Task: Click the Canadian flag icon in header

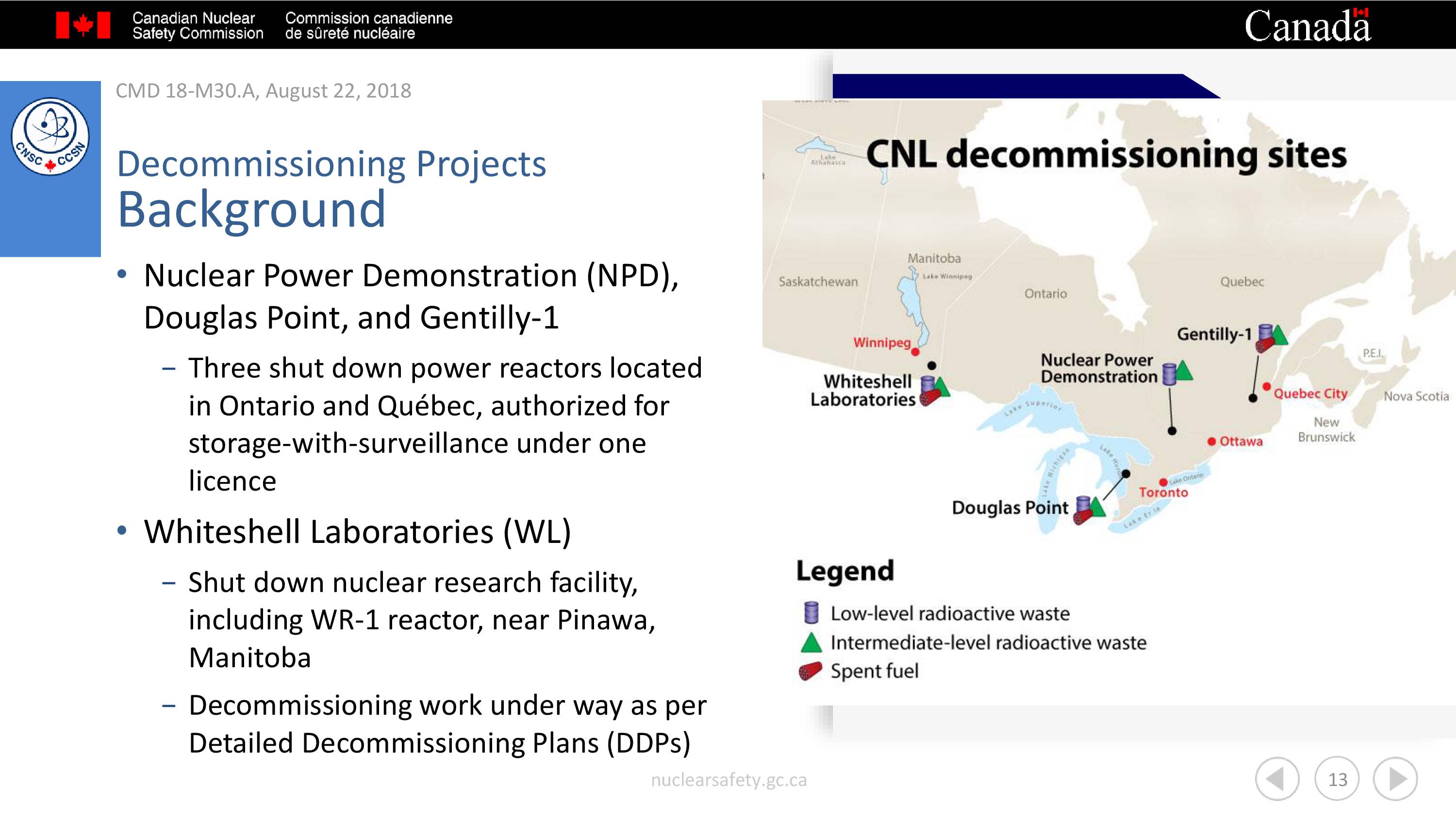Action: 83,25
